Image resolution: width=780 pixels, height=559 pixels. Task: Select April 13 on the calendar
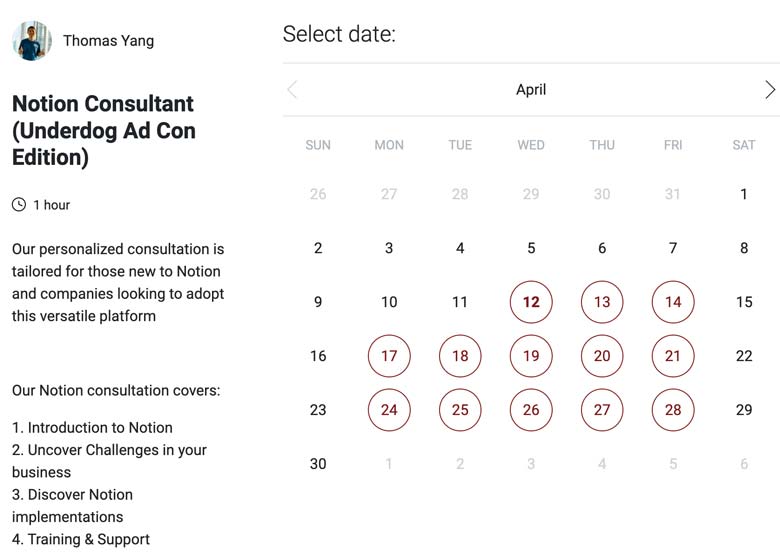point(602,302)
